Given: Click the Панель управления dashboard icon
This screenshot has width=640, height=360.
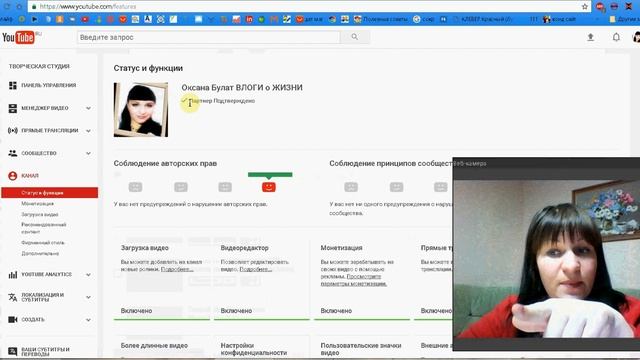Looking at the screenshot, I should click(x=13, y=85).
